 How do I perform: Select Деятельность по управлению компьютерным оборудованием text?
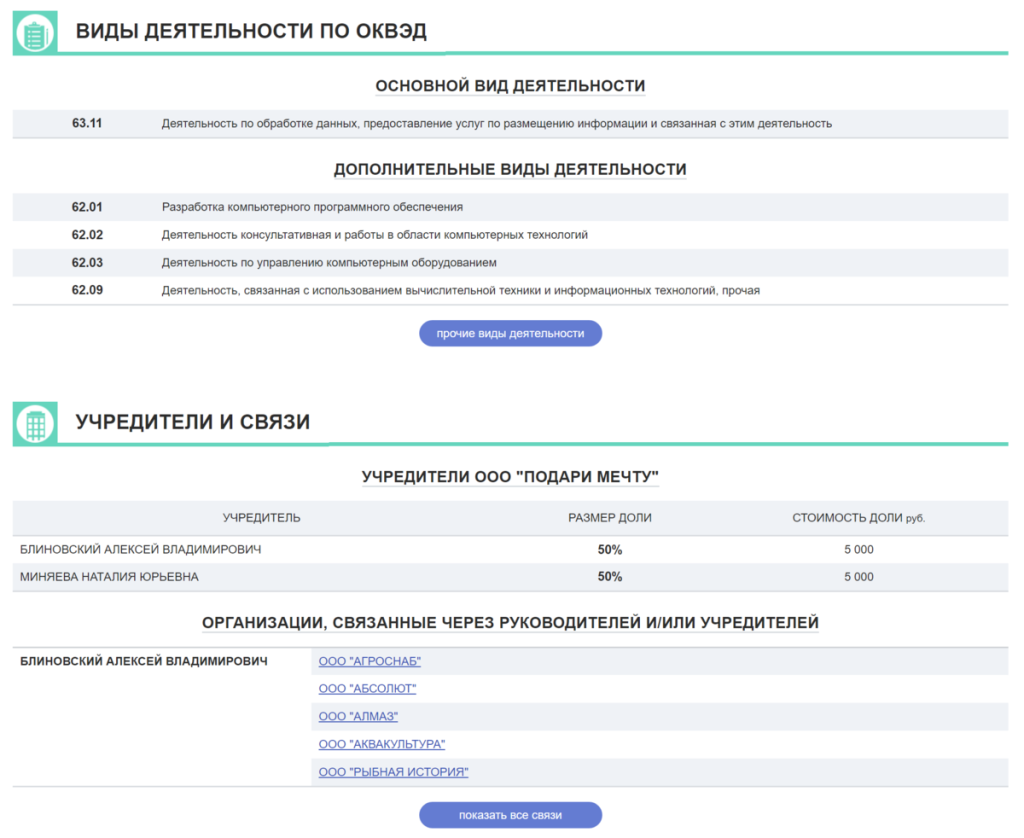pos(329,263)
